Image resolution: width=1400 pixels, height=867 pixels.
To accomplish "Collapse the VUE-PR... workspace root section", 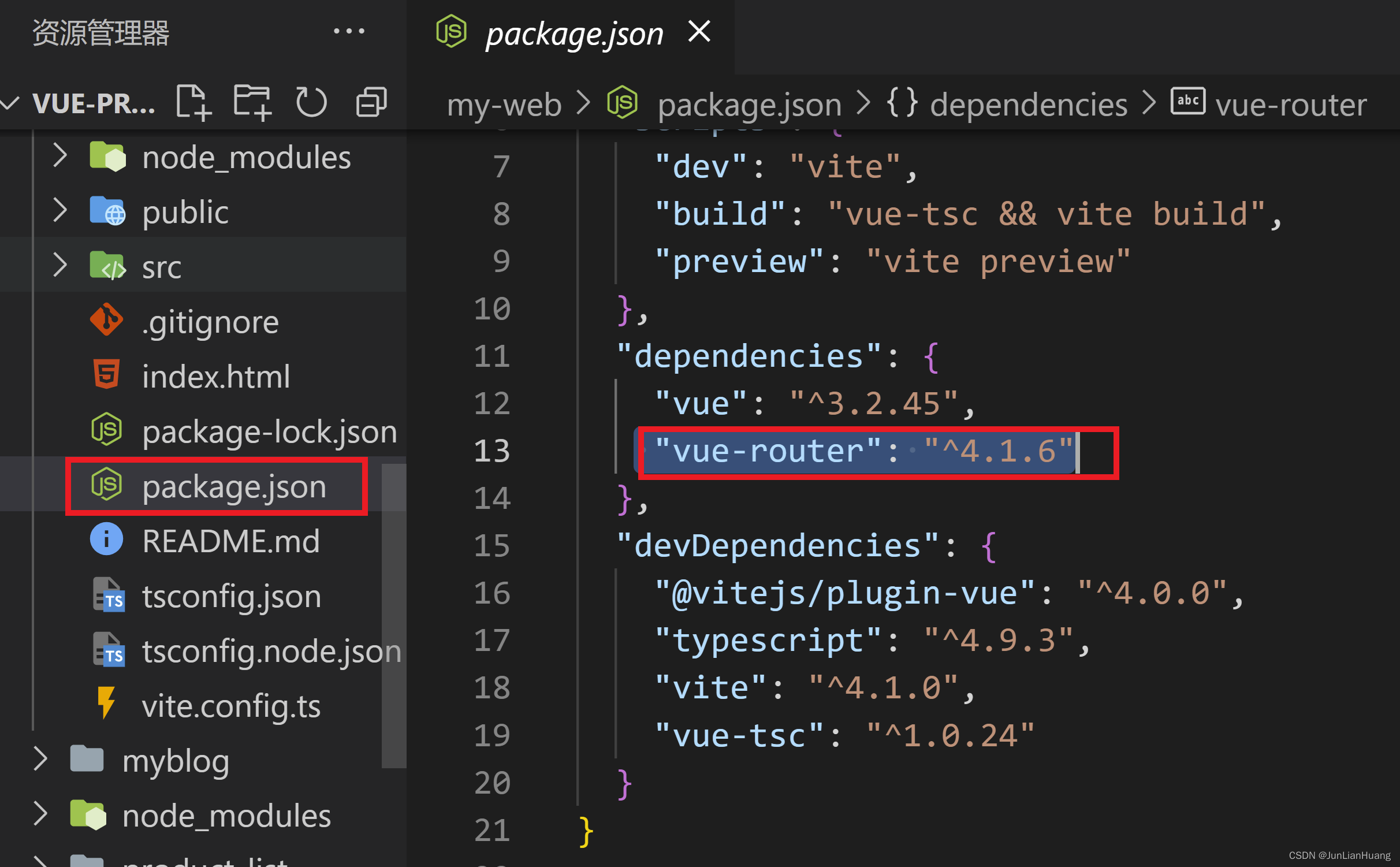I will (x=10, y=104).
